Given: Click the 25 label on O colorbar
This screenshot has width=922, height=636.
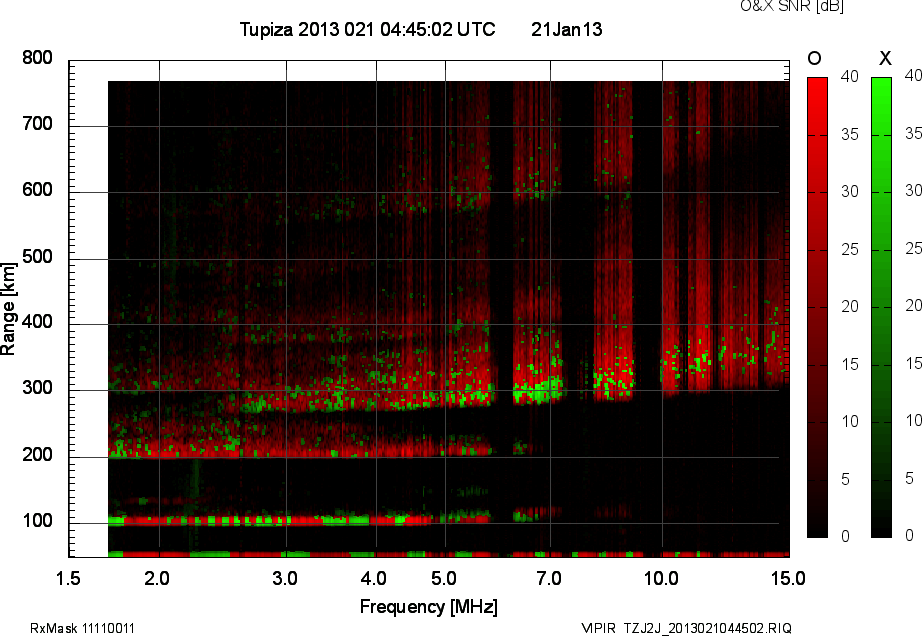Looking at the screenshot, I should (x=850, y=250).
